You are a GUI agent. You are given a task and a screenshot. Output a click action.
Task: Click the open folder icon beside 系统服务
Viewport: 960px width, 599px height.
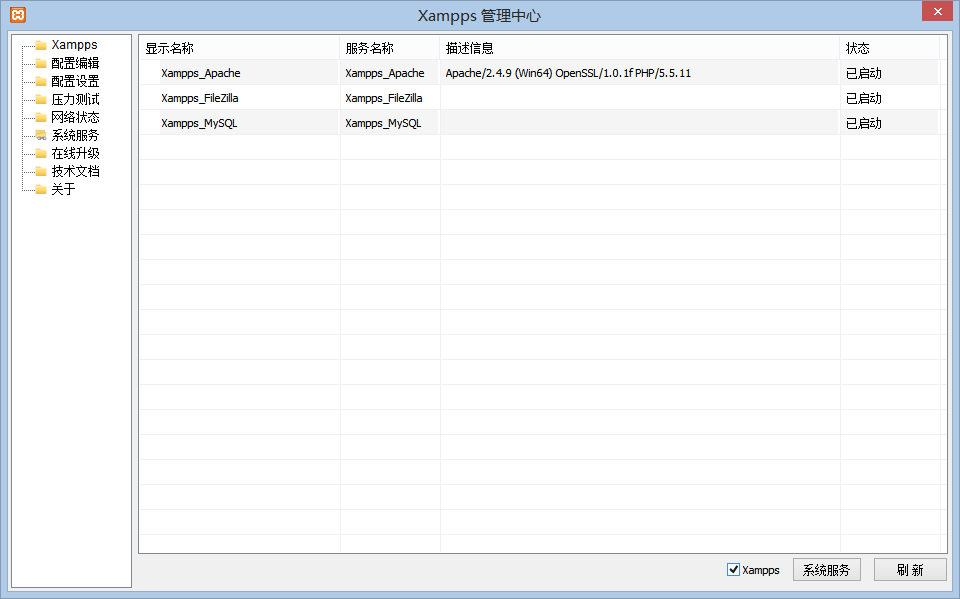click(41, 135)
